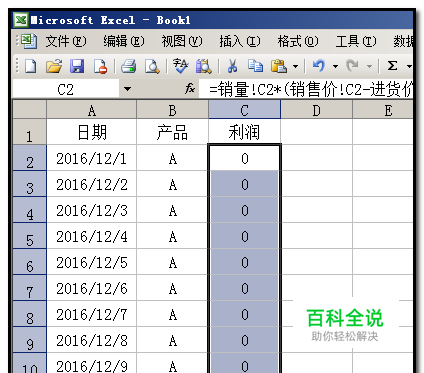Click the cell with date 2016/12/7
This screenshot has height=373, width=424.
(92, 314)
